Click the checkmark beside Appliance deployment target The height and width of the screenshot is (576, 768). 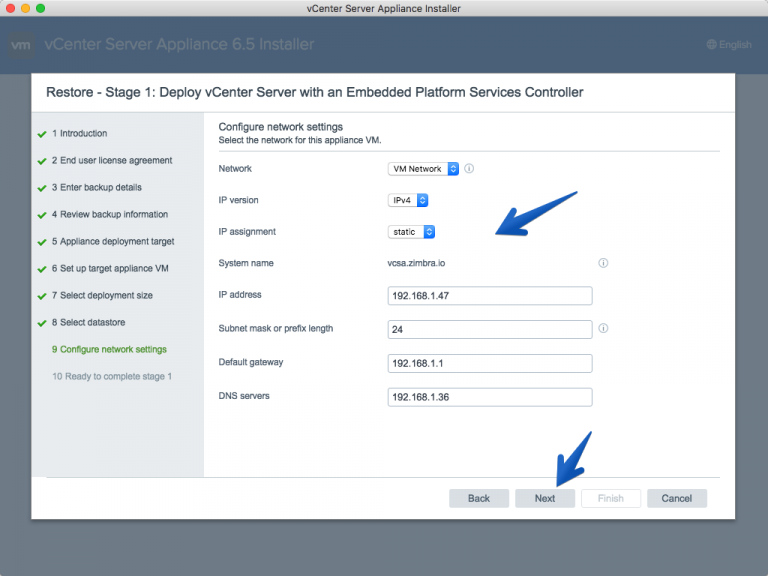click(42, 242)
